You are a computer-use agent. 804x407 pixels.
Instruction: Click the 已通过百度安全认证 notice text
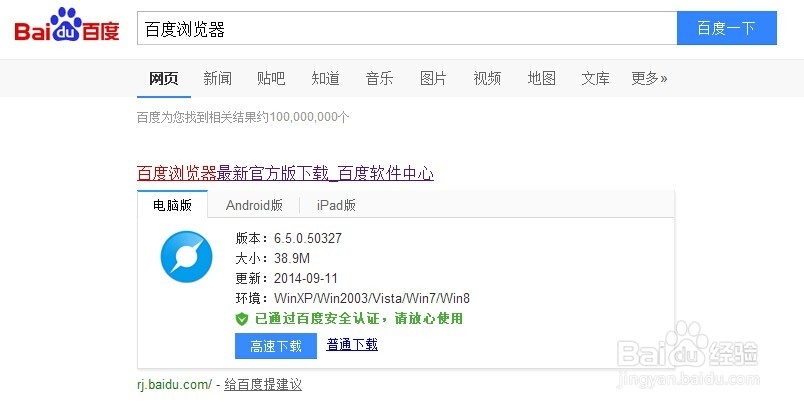click(359, 319)
